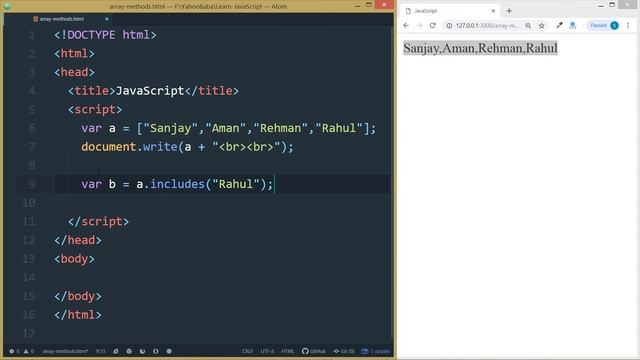The height and width of the screenshot is (360, 640).
Task: Click the Atom logo in title bar
Action: [7, 6]
